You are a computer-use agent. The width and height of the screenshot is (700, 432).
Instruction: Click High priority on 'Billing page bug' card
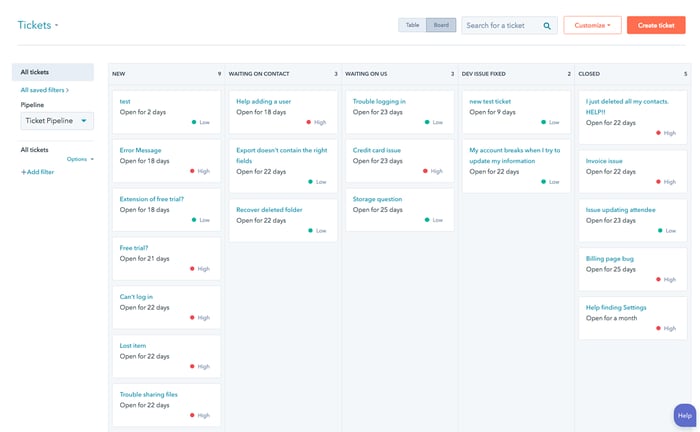tap(666, 280)
